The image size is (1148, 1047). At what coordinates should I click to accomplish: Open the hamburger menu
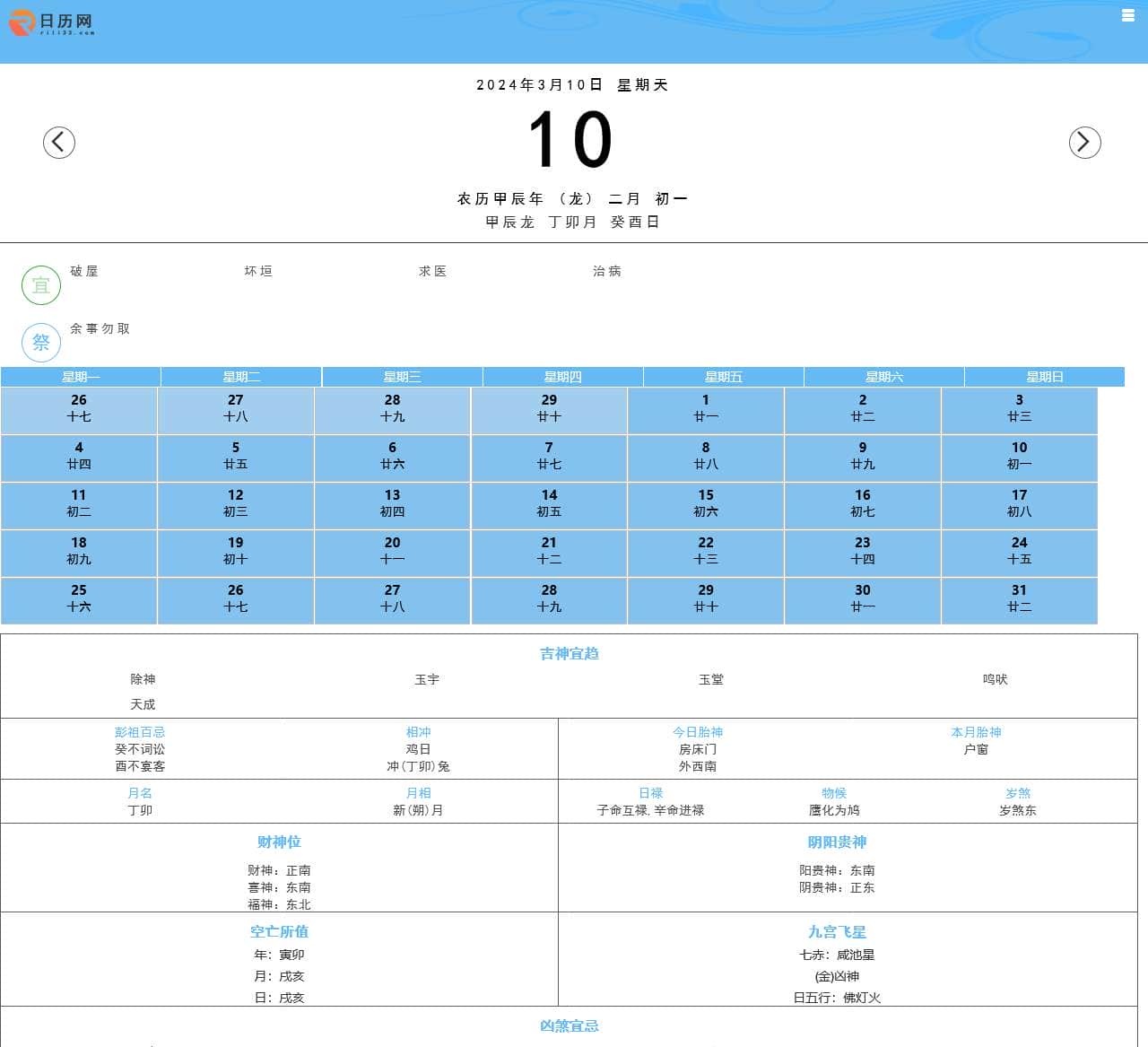1127,14
